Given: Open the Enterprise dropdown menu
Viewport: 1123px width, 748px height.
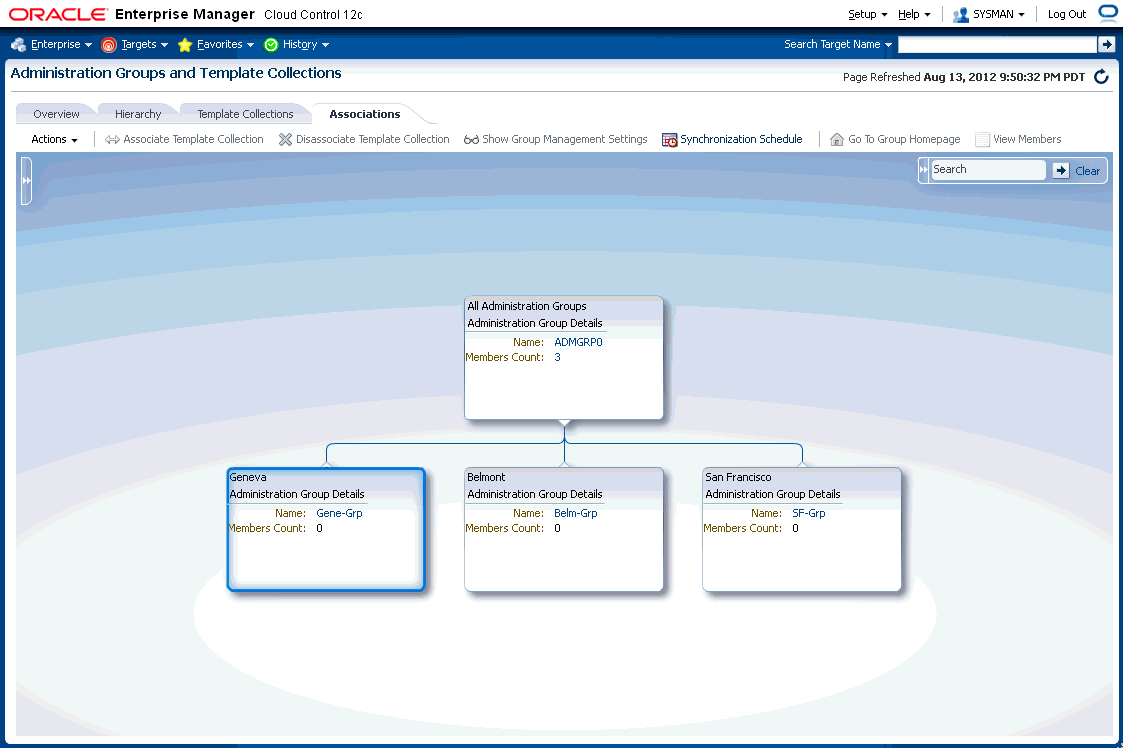Looking at the screenshot, I should click(x=61, y=44).
